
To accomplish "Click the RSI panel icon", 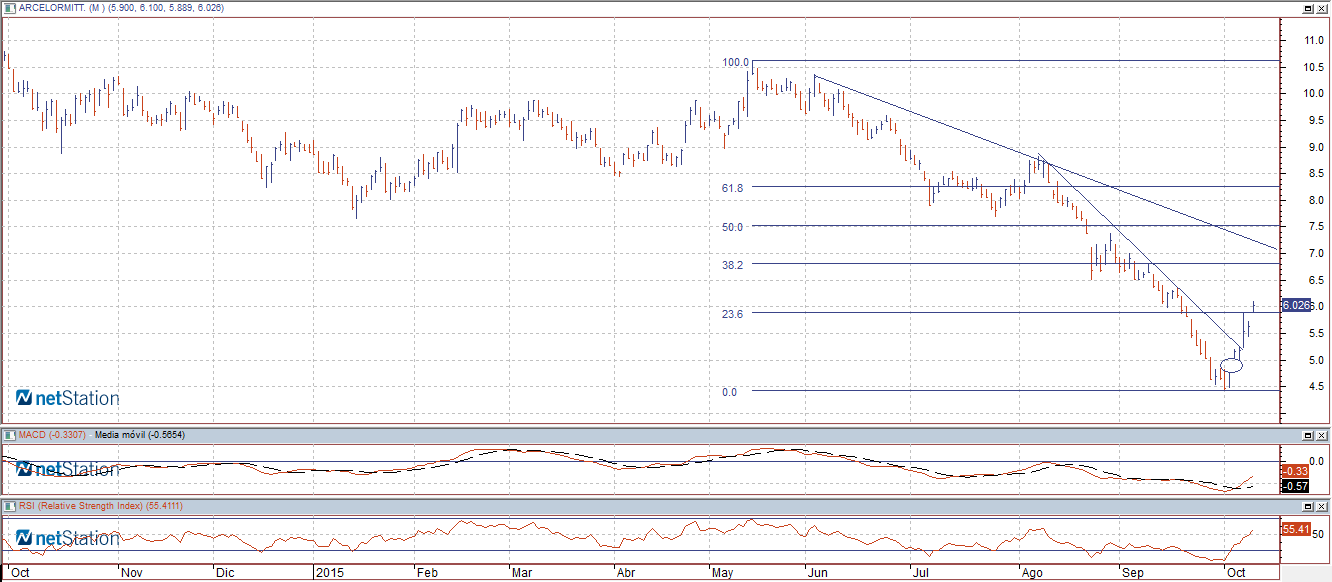I will pyautogui.click(x=10, y=507).
